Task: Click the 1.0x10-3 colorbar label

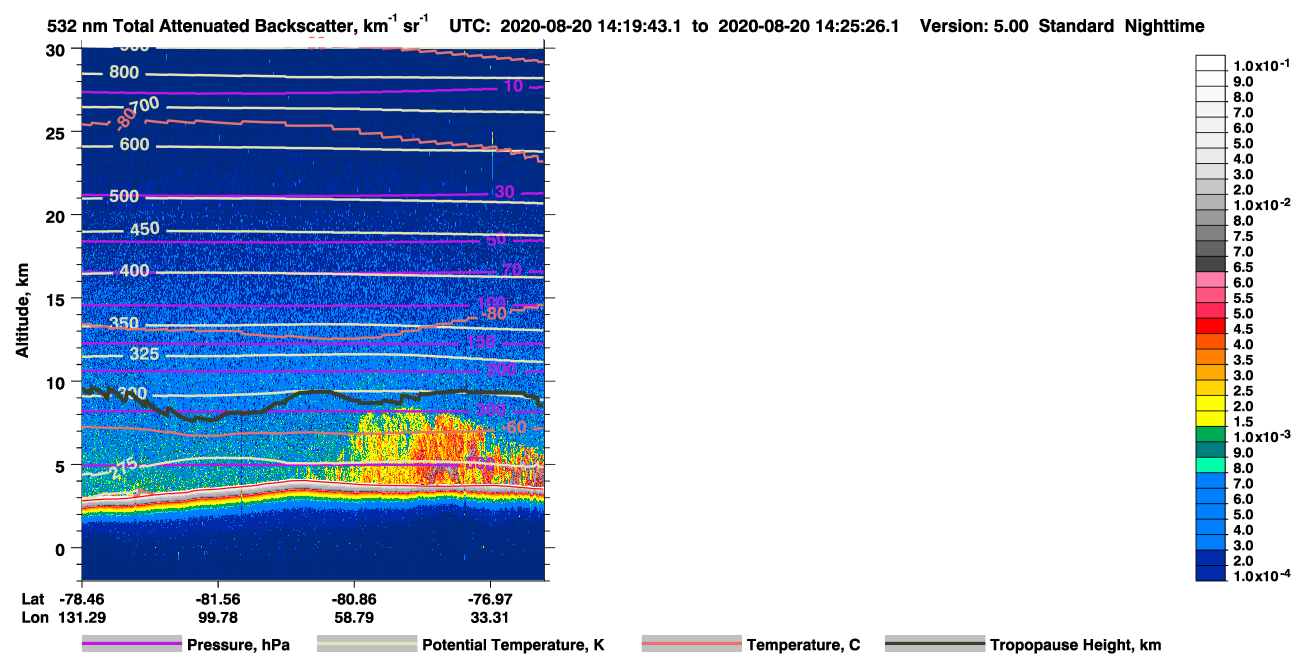Action: pos(1263,437)
